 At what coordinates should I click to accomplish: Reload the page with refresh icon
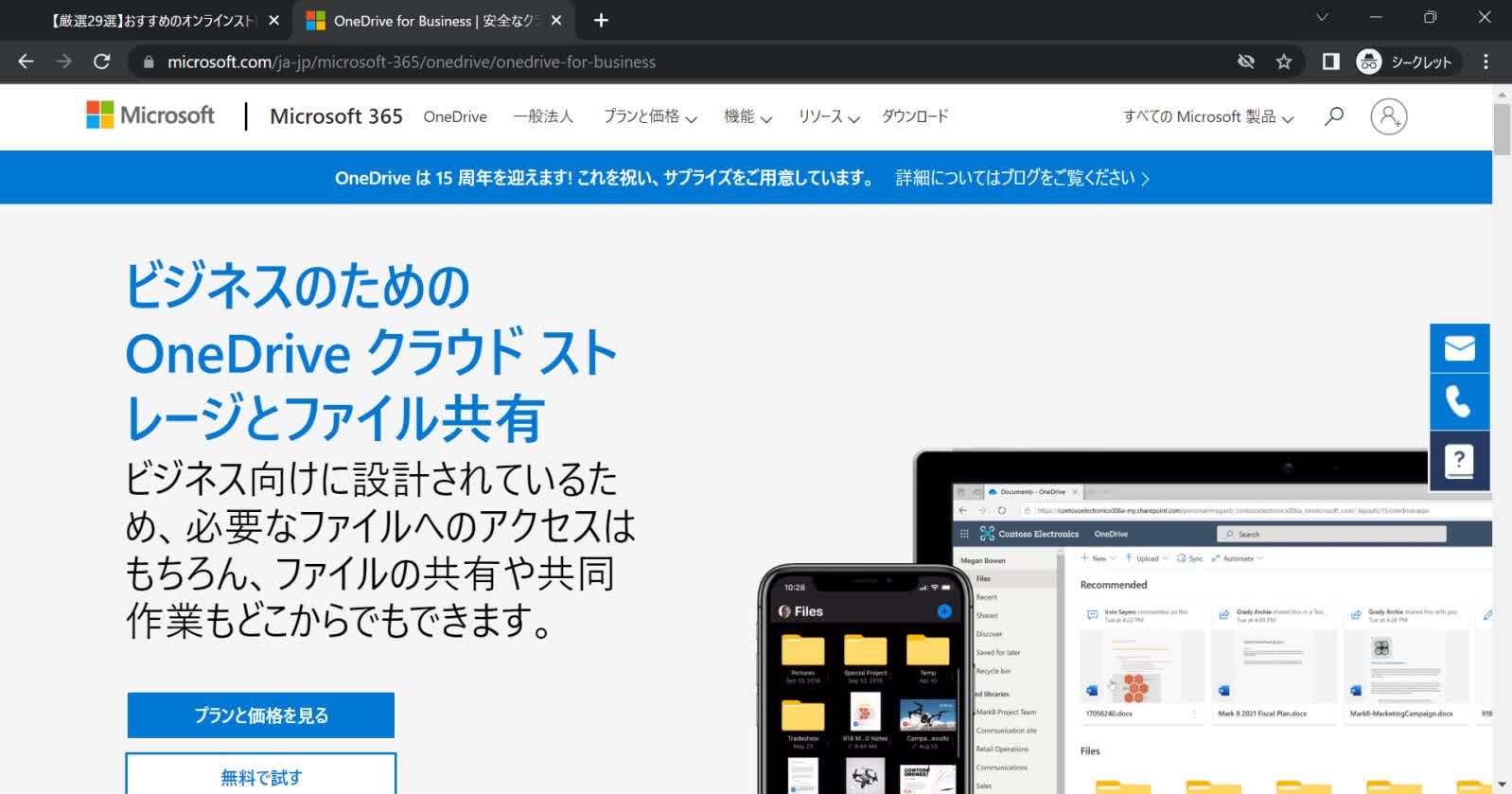click(102, 62)
